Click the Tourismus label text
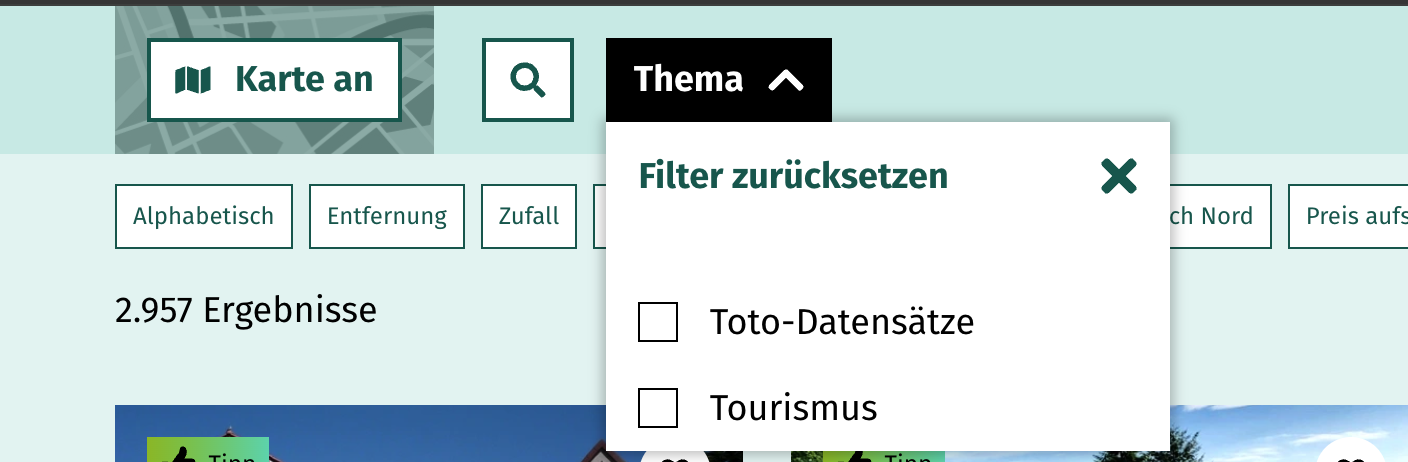 tap(793, 408)
